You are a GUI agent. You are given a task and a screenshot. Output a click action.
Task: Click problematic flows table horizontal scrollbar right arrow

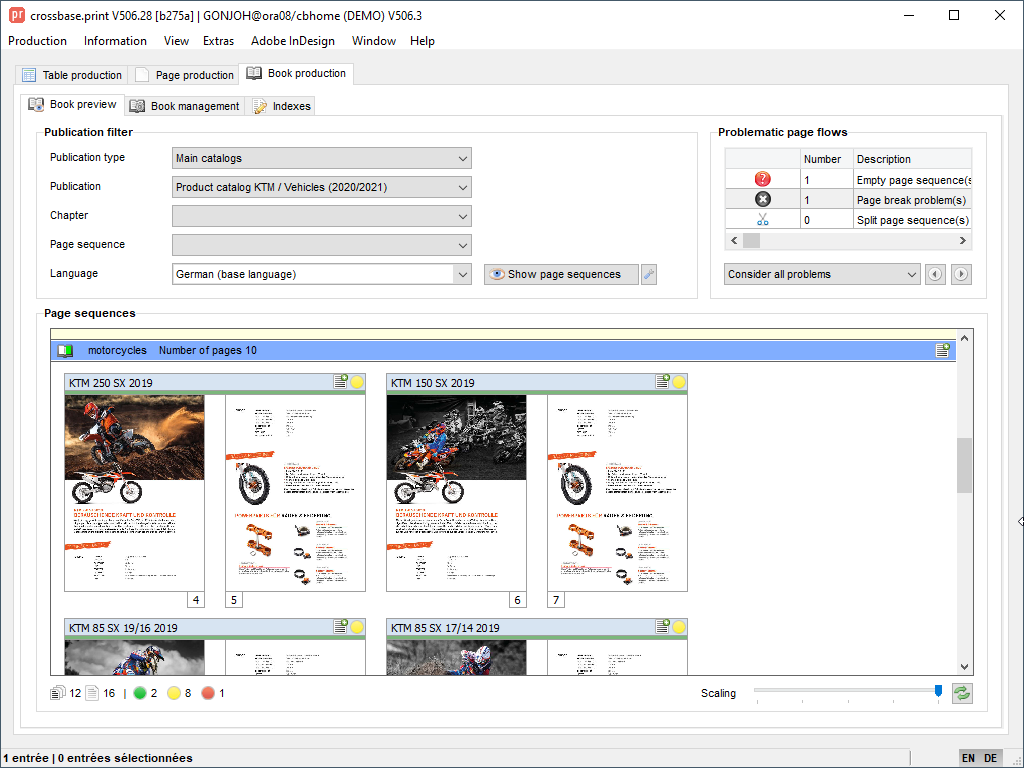coord(963,240)
